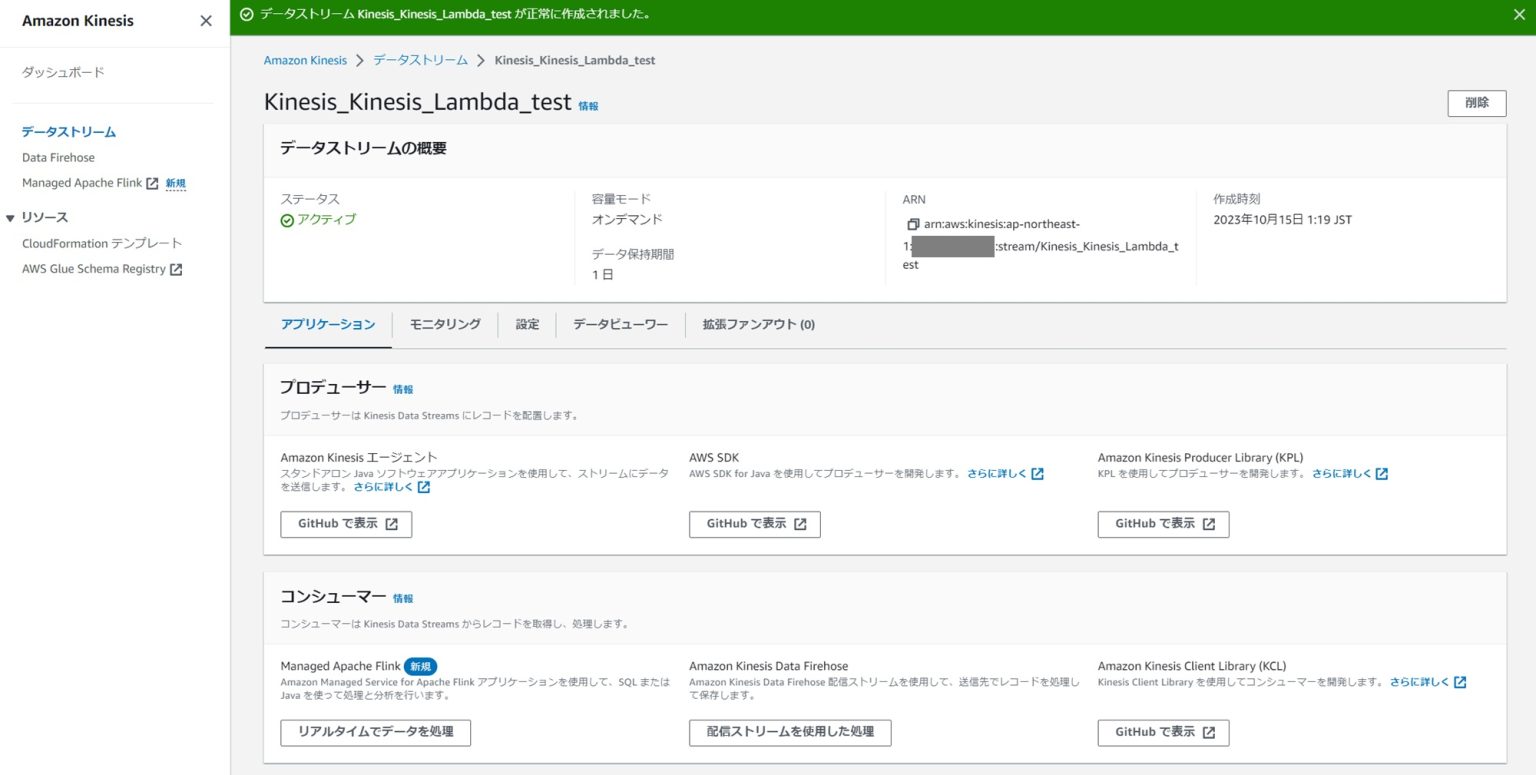Screen dimensions: 1536x775
Task: Close the Amazon Kinesis sidebar panel
Action: coord(206,21)
